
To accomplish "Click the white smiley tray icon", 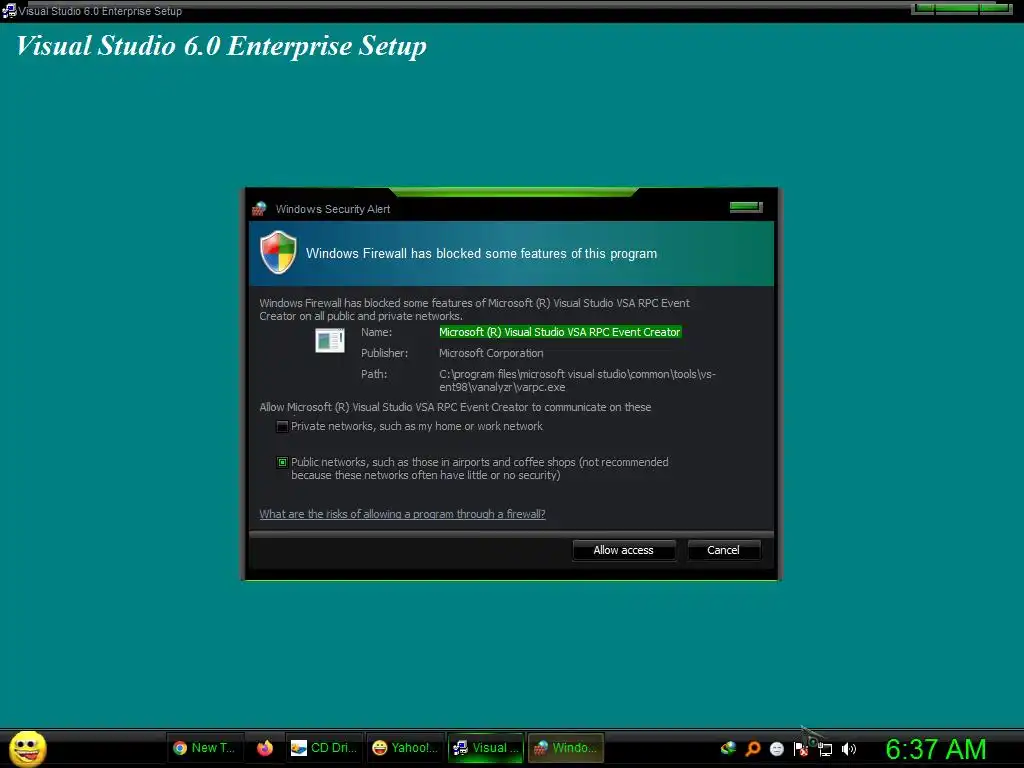I will click(x=776, y=749).
